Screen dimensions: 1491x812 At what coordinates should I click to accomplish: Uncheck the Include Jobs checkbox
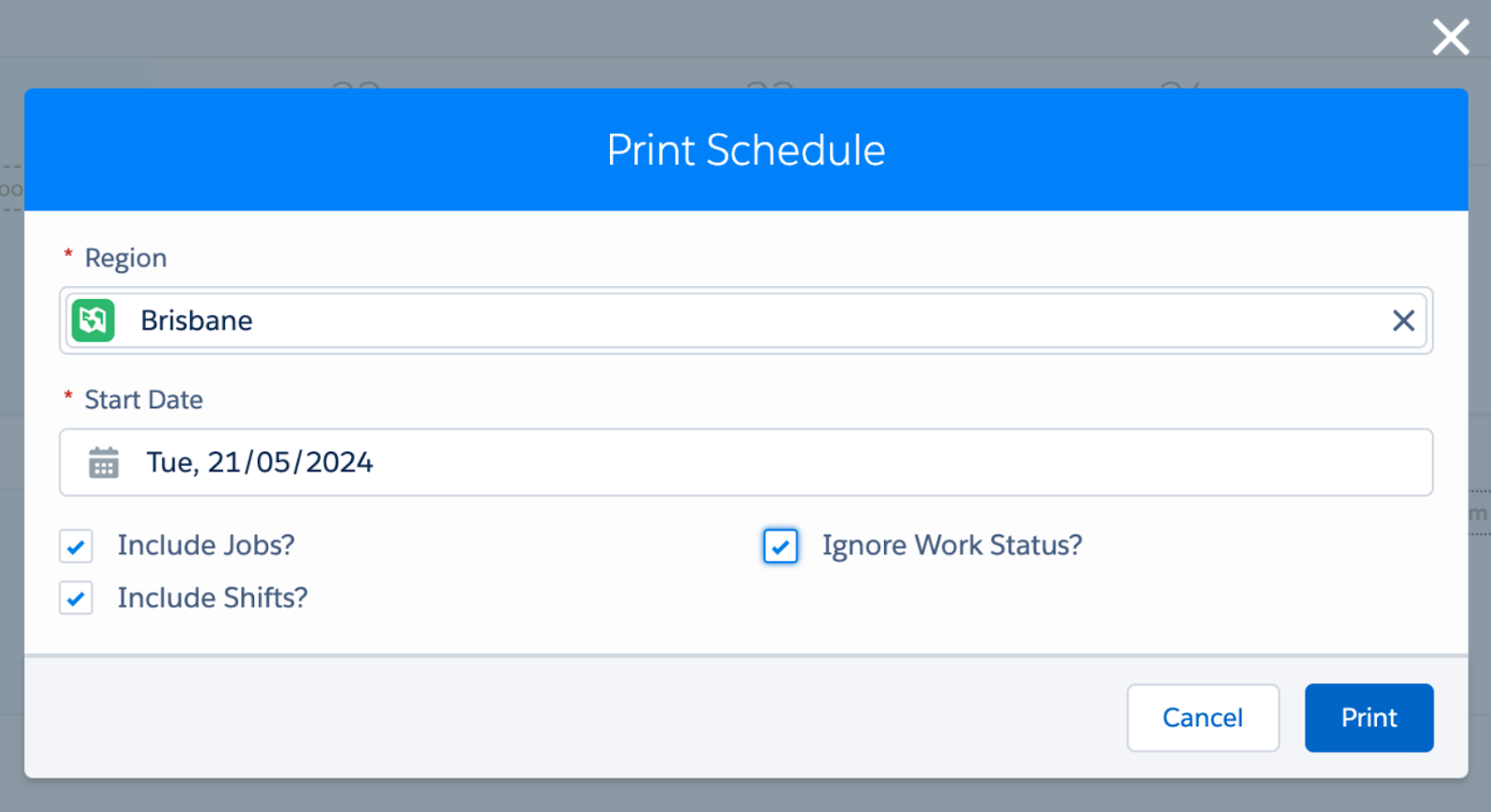point(76,546)
